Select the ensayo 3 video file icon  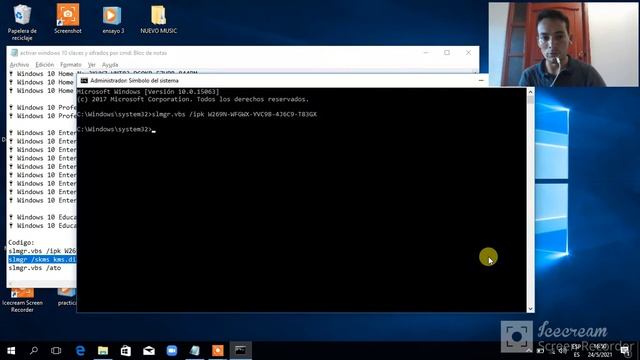tap(113, 20)
